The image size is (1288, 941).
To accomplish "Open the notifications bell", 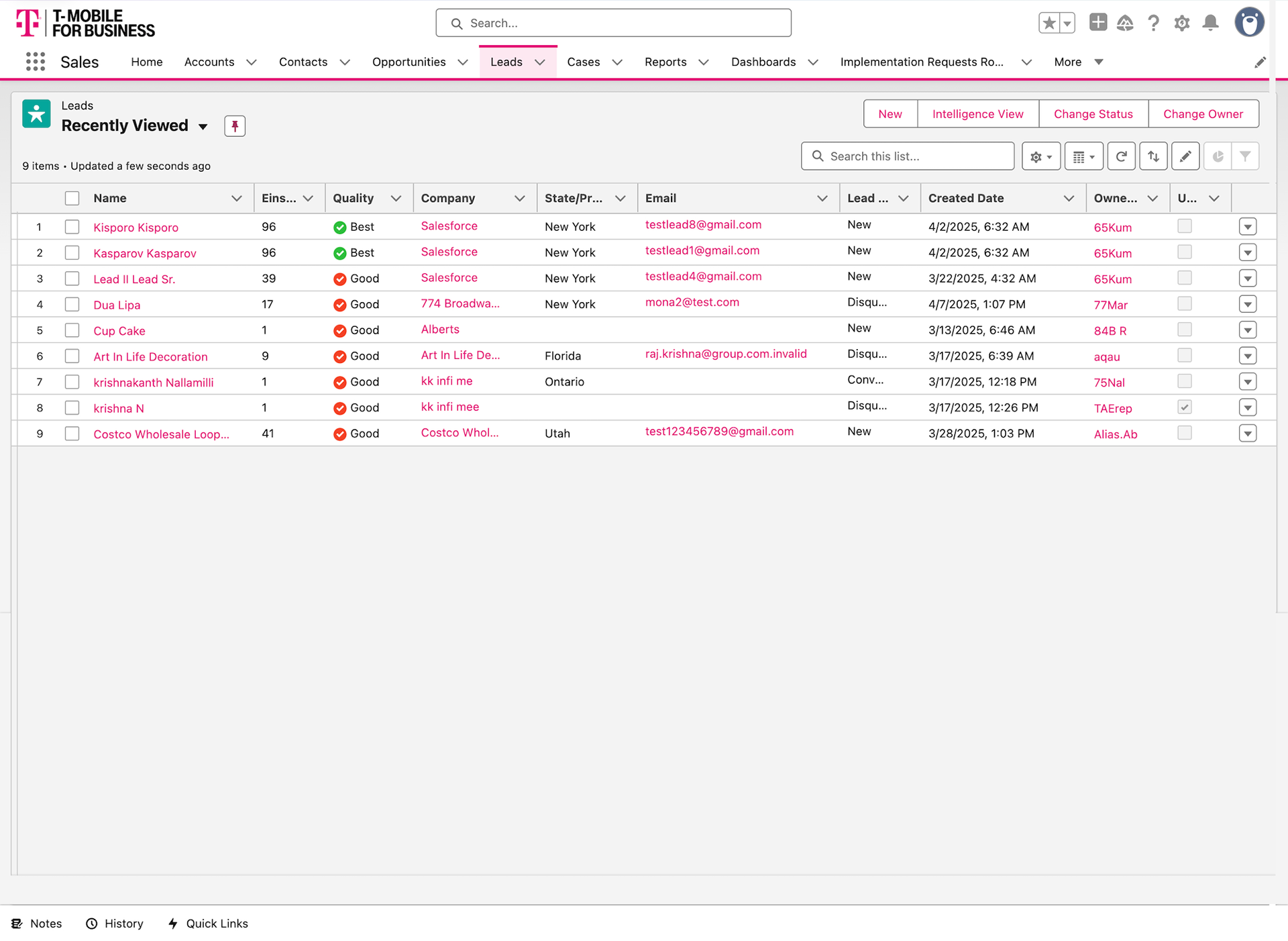I will 1210,23.
